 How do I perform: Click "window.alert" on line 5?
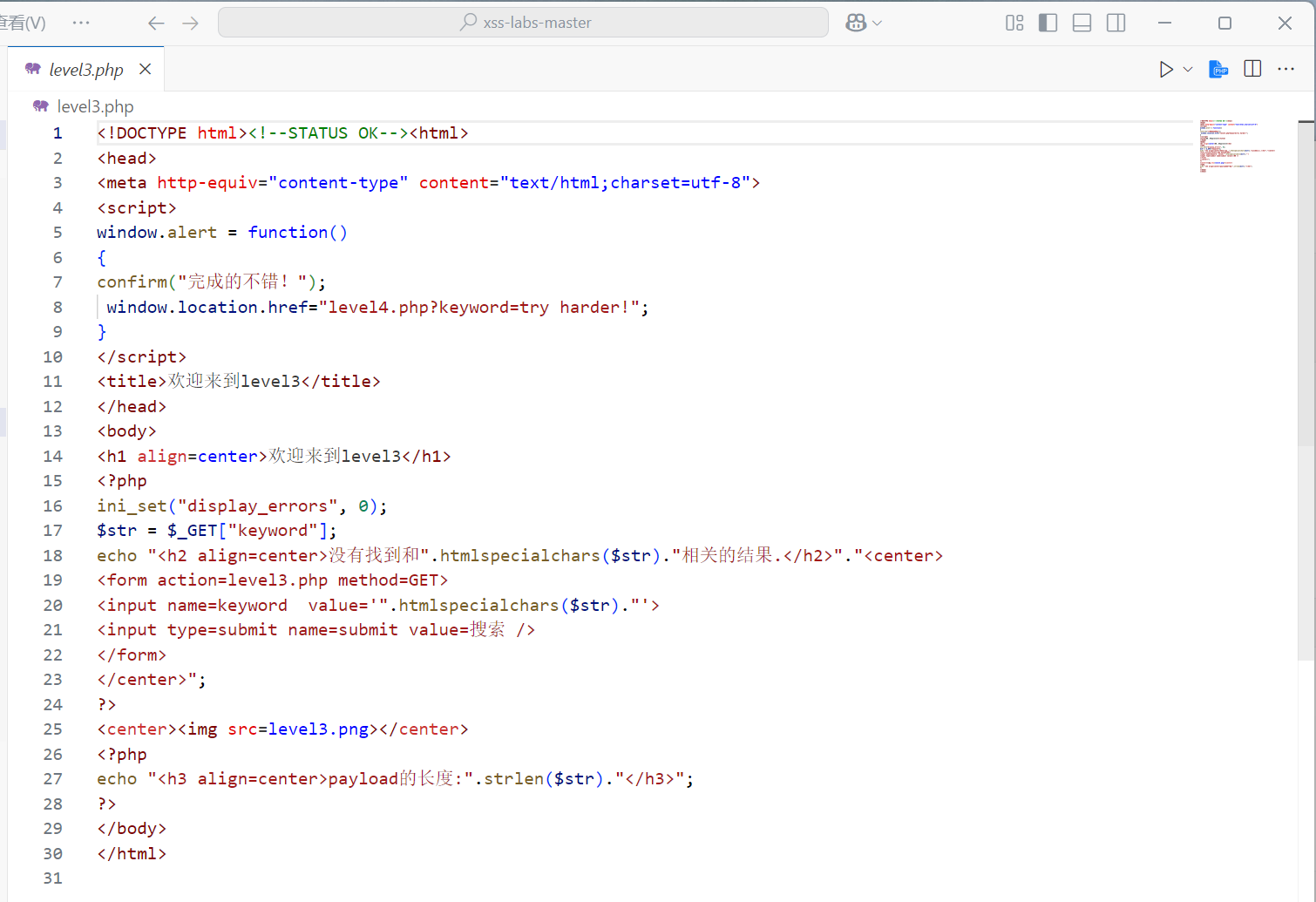pyautogui.click(x=157, y=233)
